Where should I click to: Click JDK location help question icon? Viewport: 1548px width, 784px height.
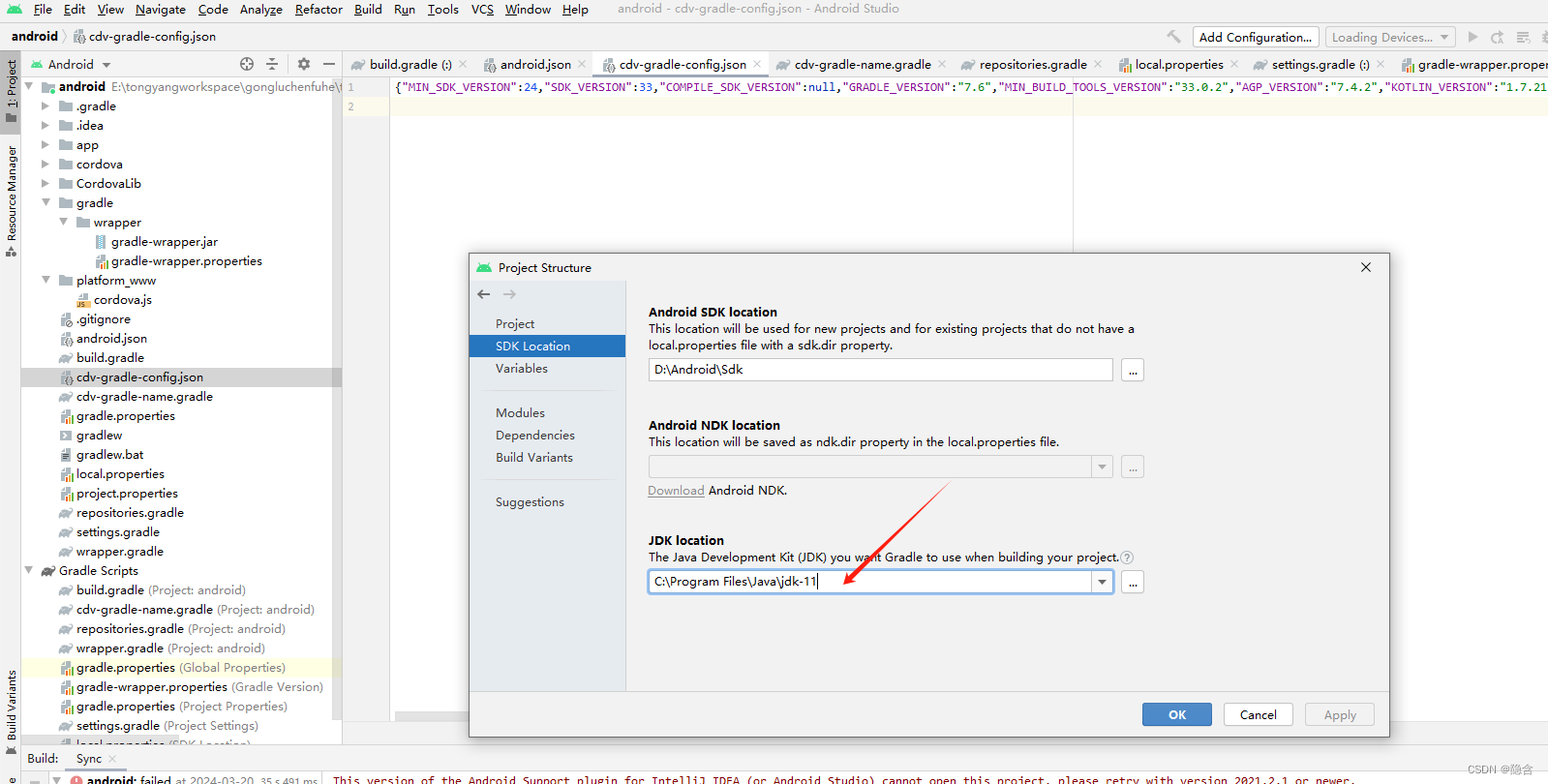tap(1127, 558)
